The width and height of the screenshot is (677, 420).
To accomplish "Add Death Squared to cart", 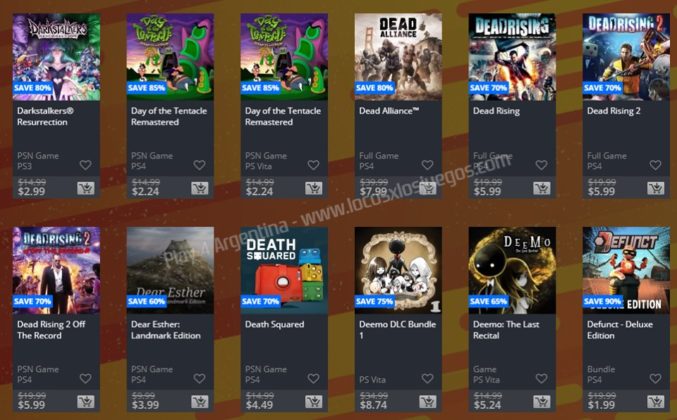I will tap(313, 402).
